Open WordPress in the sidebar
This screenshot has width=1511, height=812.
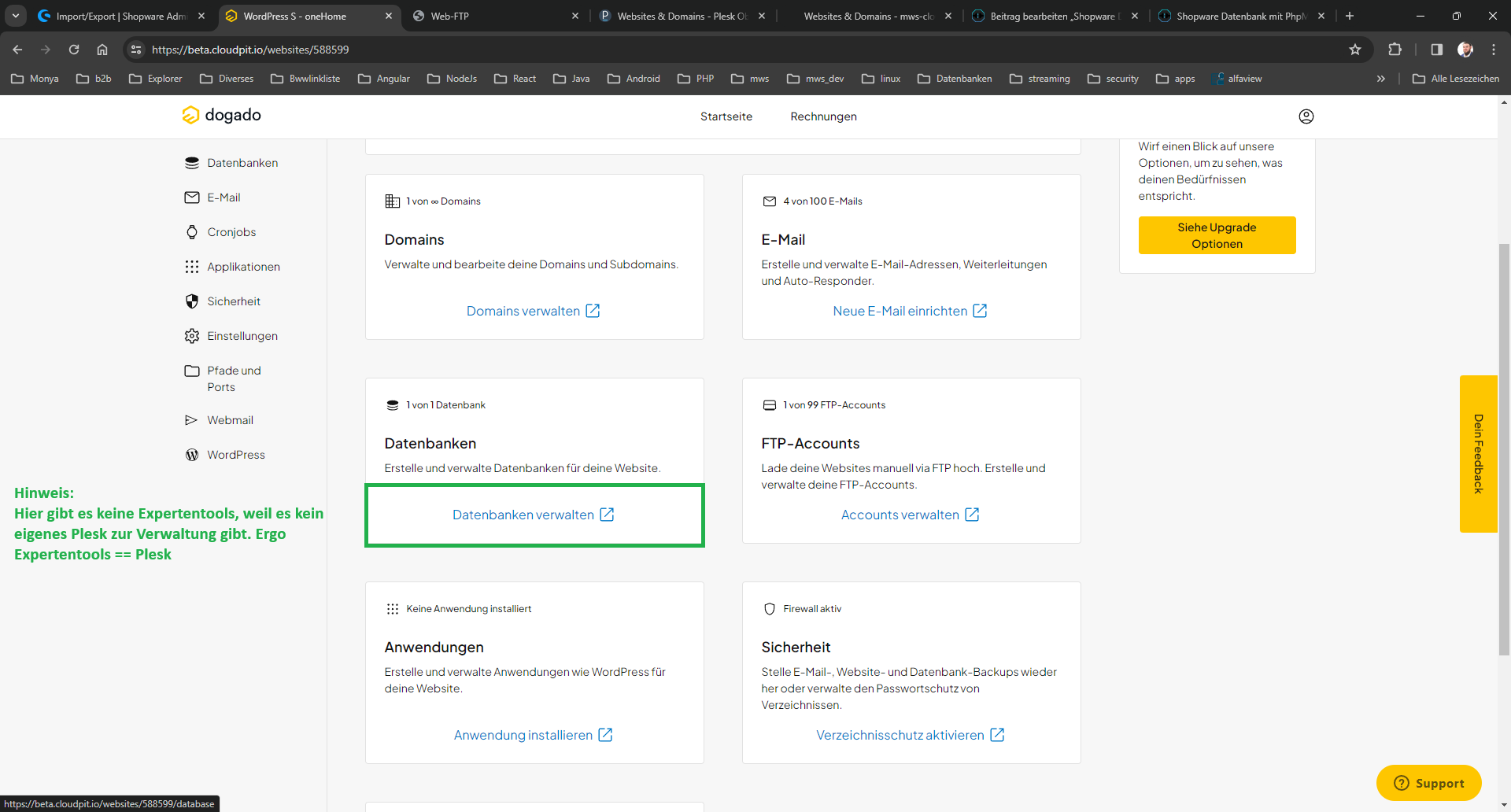tap(235, 455)
